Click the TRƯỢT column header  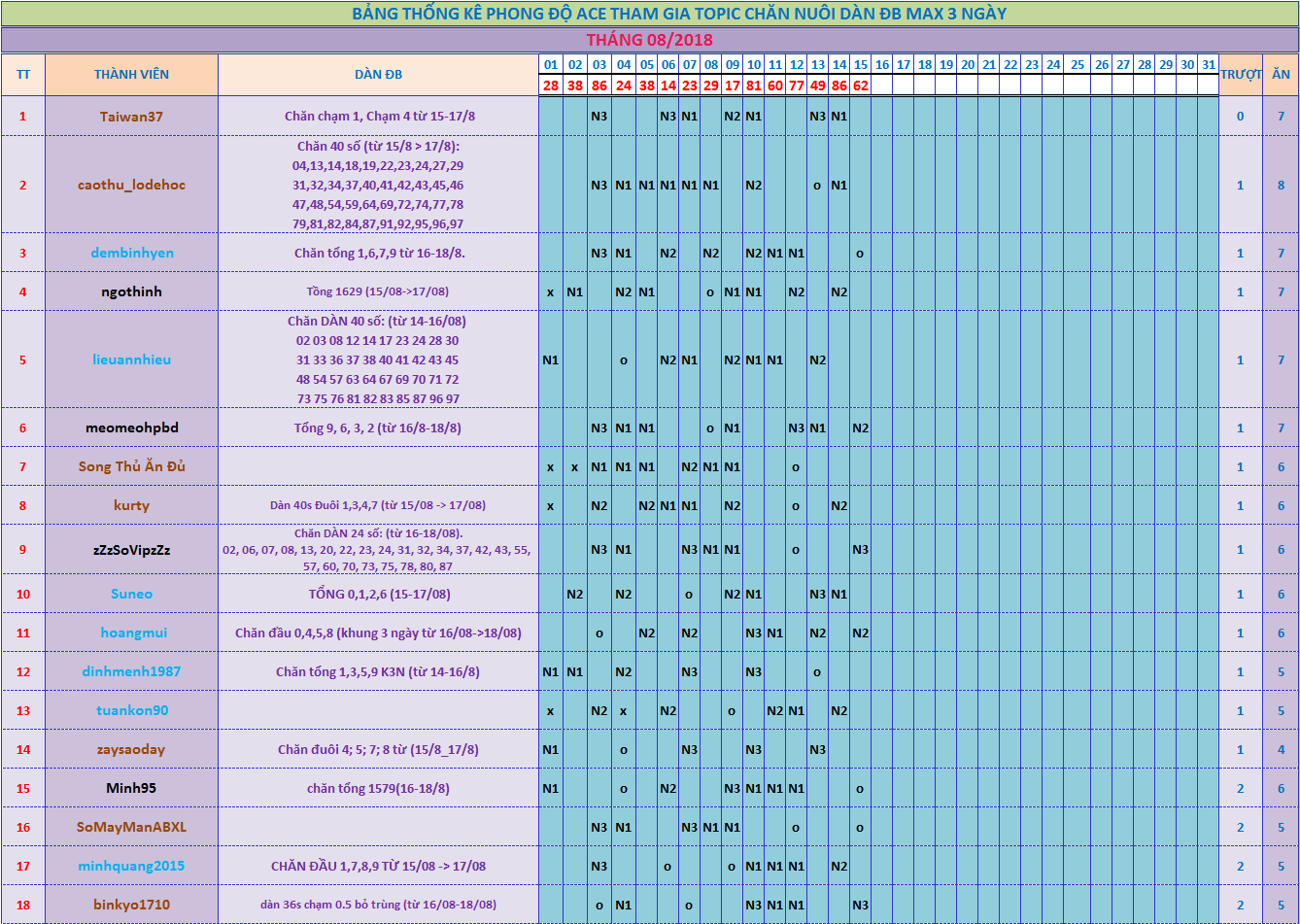pyautogui.click(x=1240, y=75)
